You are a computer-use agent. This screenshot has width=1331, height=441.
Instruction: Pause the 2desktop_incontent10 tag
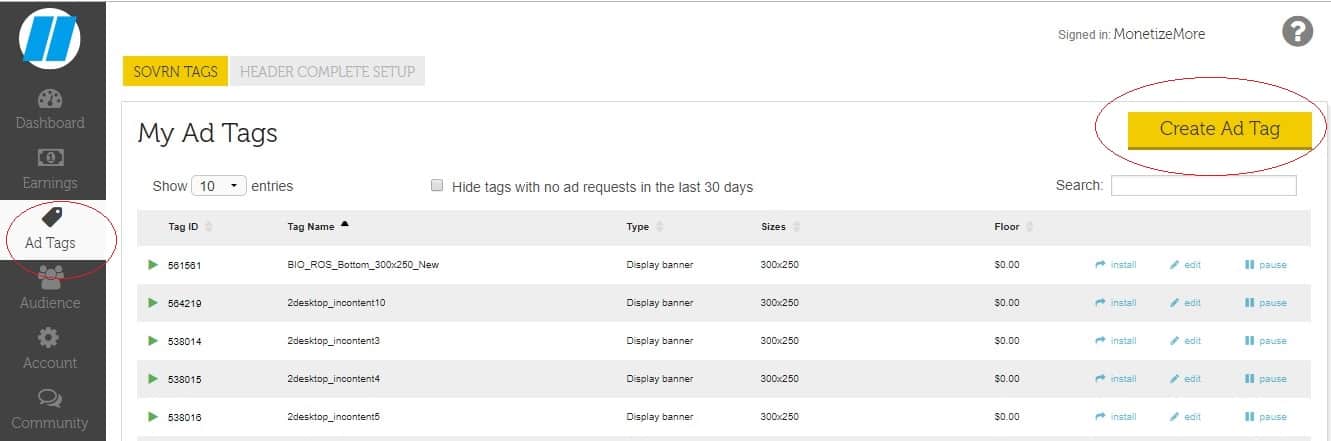coord(1266,303)
